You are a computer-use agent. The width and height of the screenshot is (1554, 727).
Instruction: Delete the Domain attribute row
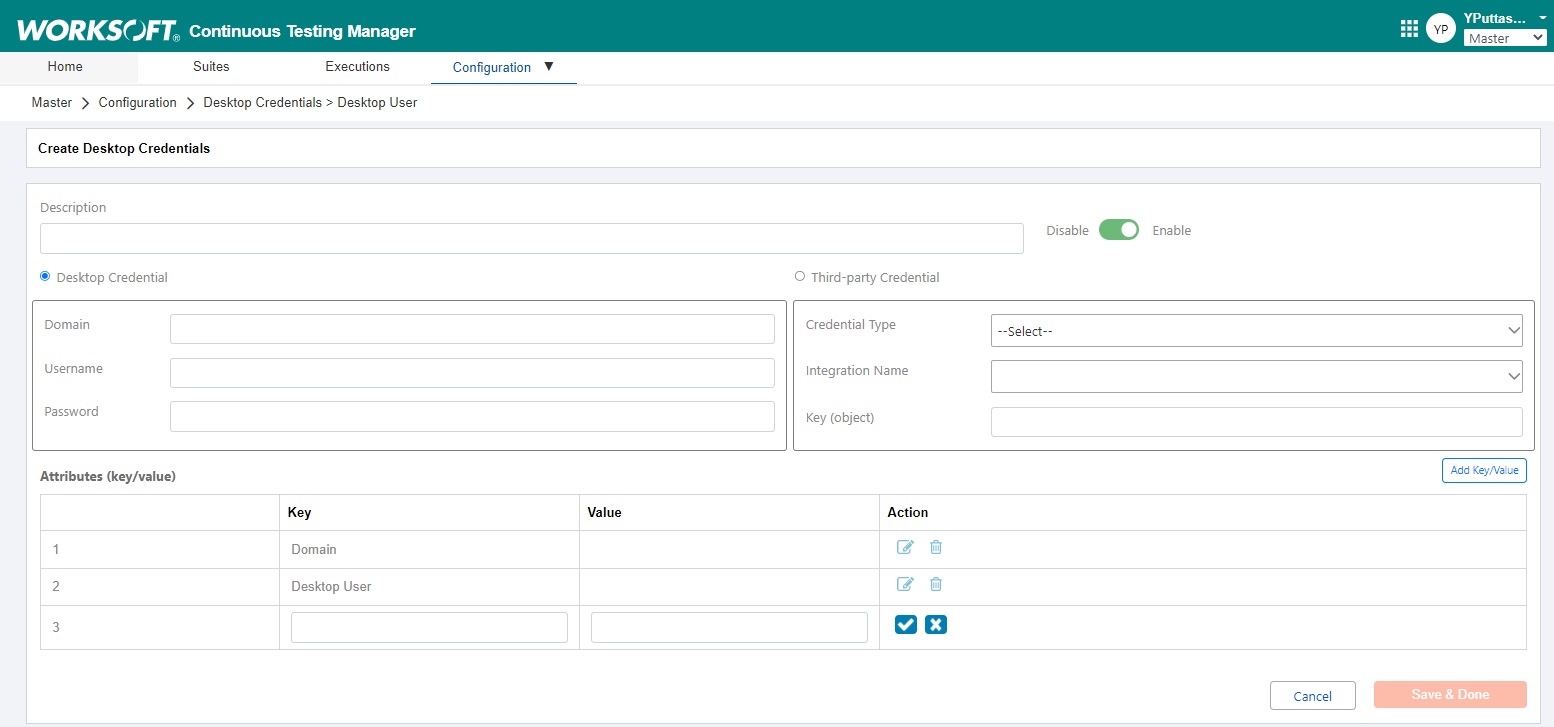click(936, 547)
